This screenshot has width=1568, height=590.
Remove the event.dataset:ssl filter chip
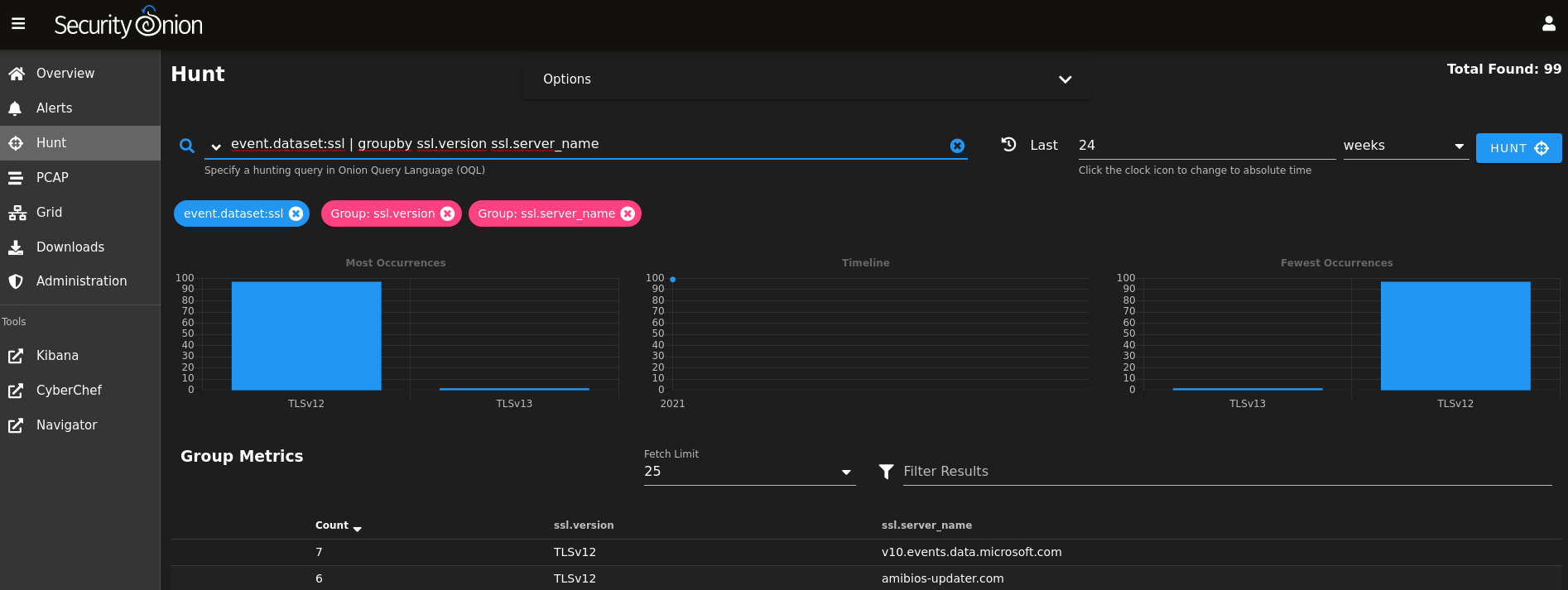coord(296,213)
